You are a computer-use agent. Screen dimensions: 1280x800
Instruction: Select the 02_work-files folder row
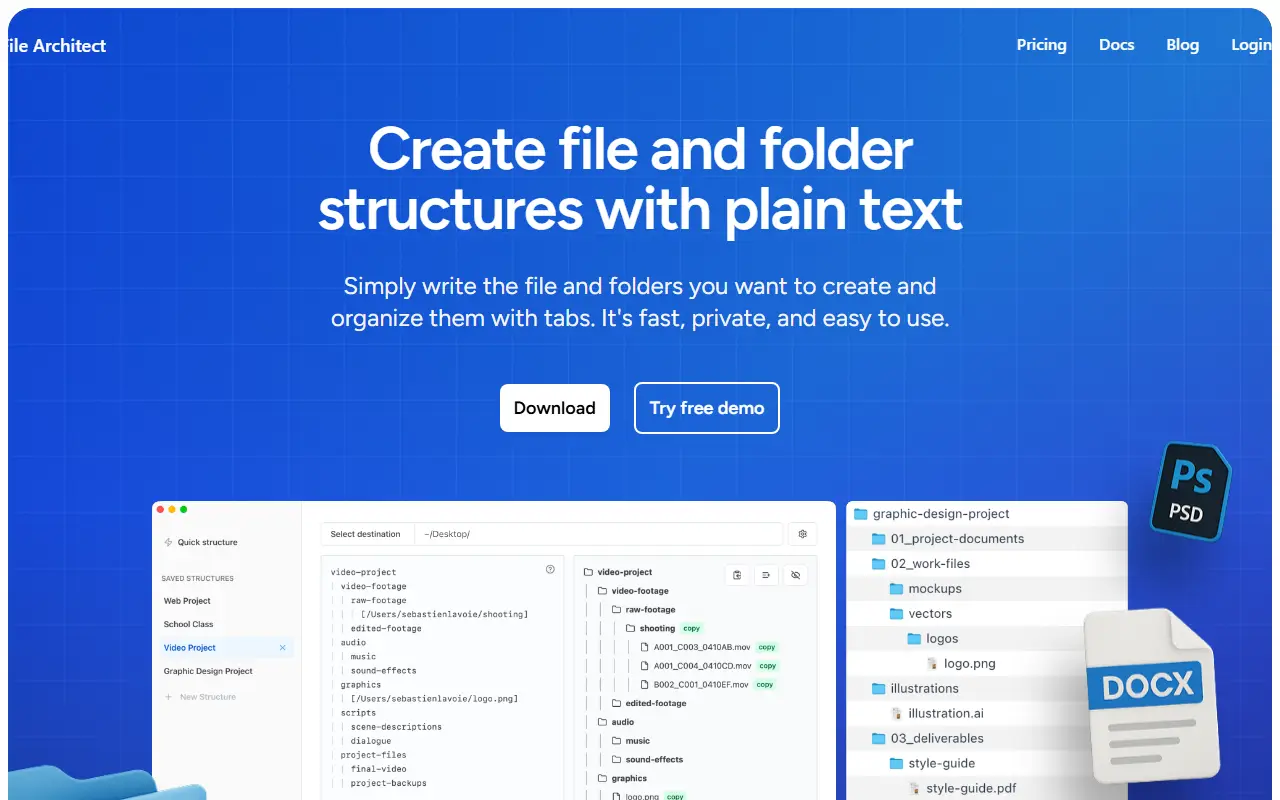click(x=987, y=564)
